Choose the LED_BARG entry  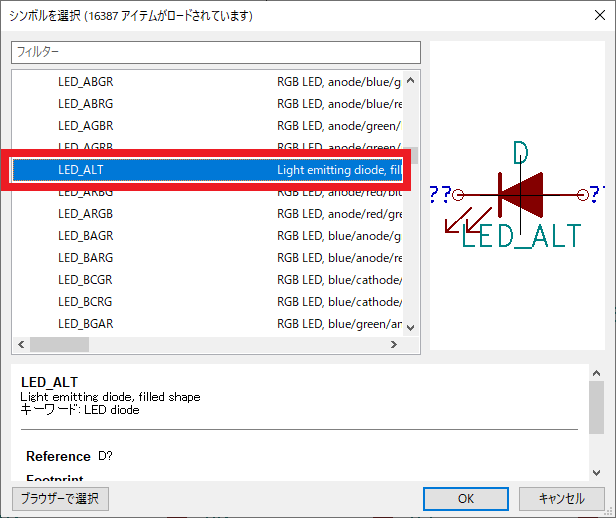(x=85, y=258)
